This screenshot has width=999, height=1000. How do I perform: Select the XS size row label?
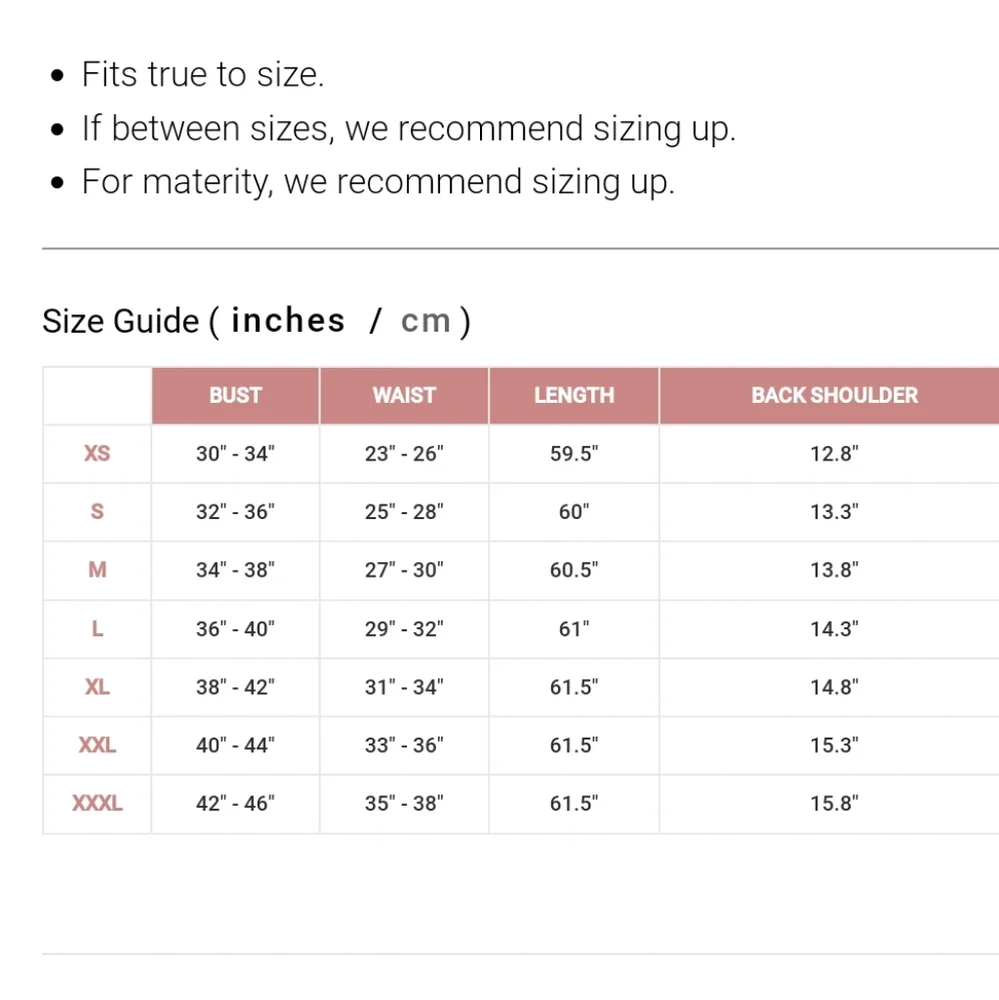[x=97, y=453]
